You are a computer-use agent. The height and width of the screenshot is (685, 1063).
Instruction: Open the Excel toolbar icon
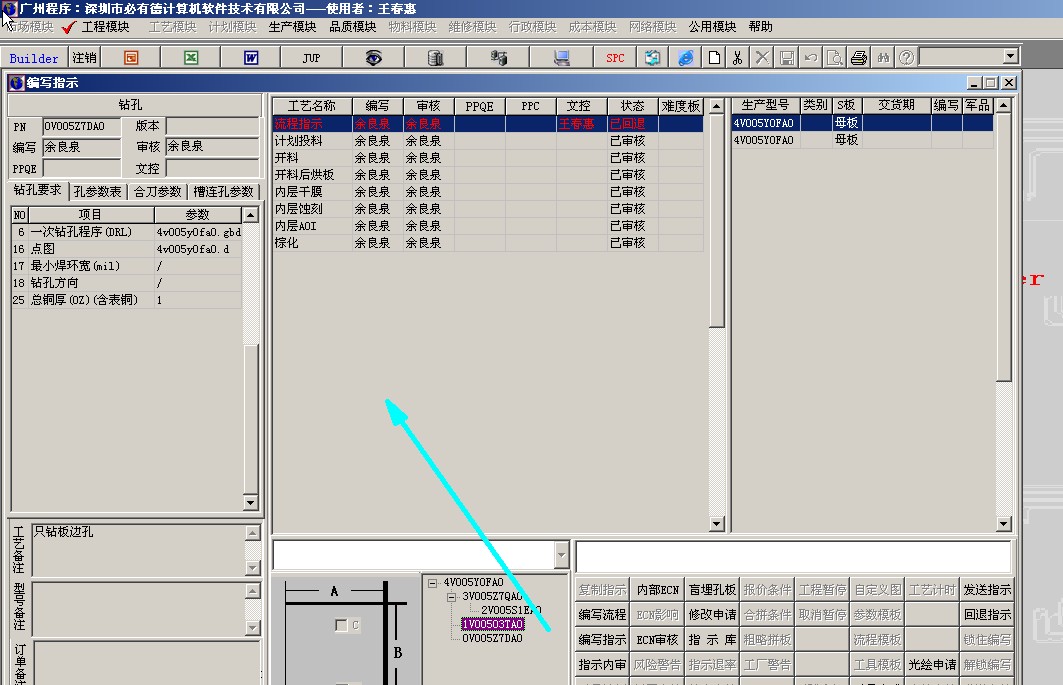click(x=191, y=58)
